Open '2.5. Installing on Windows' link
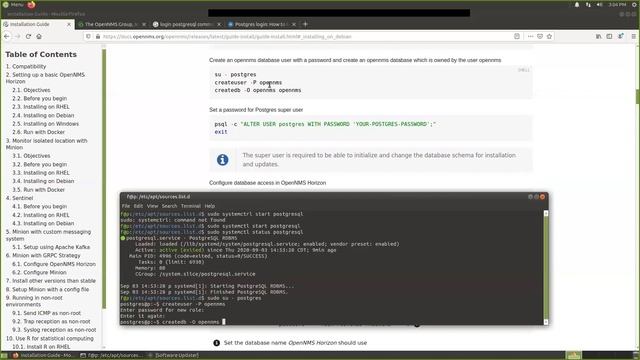Viewport: 640px width, 360px height. pyautogui.click(x=45, y=124)
